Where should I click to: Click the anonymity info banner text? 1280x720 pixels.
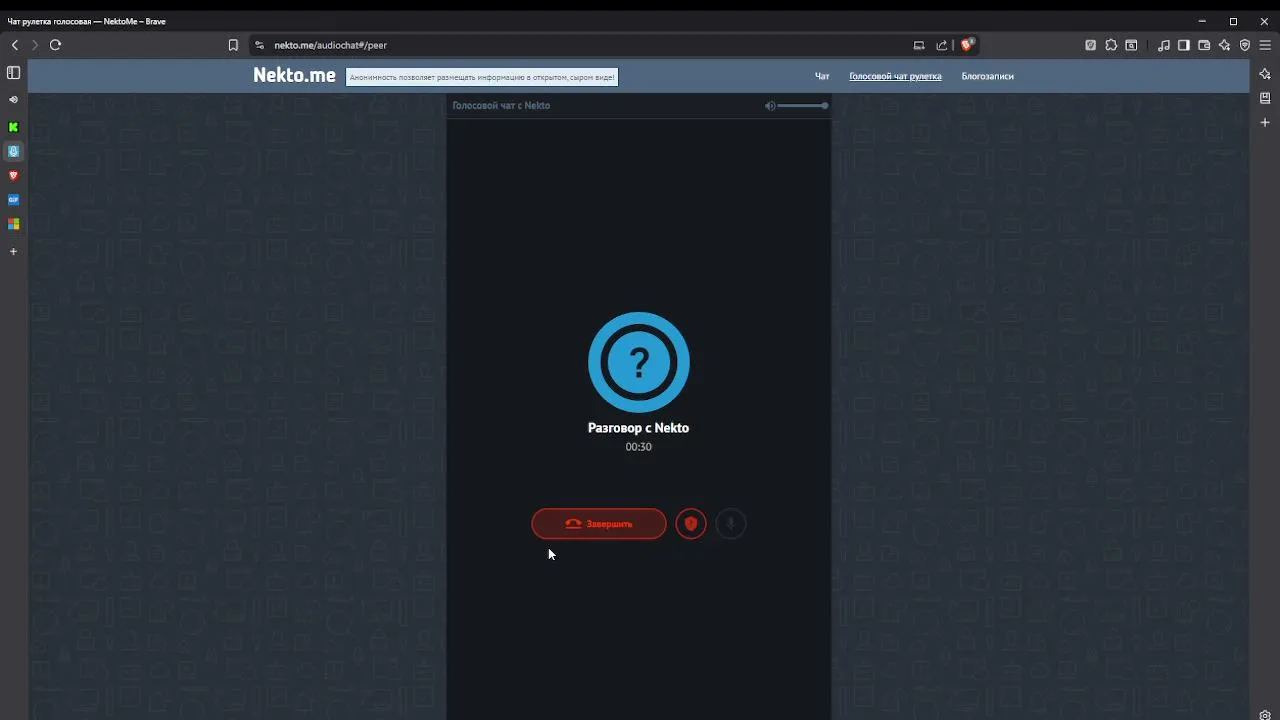pyautogui.click(x=482, y=77)
